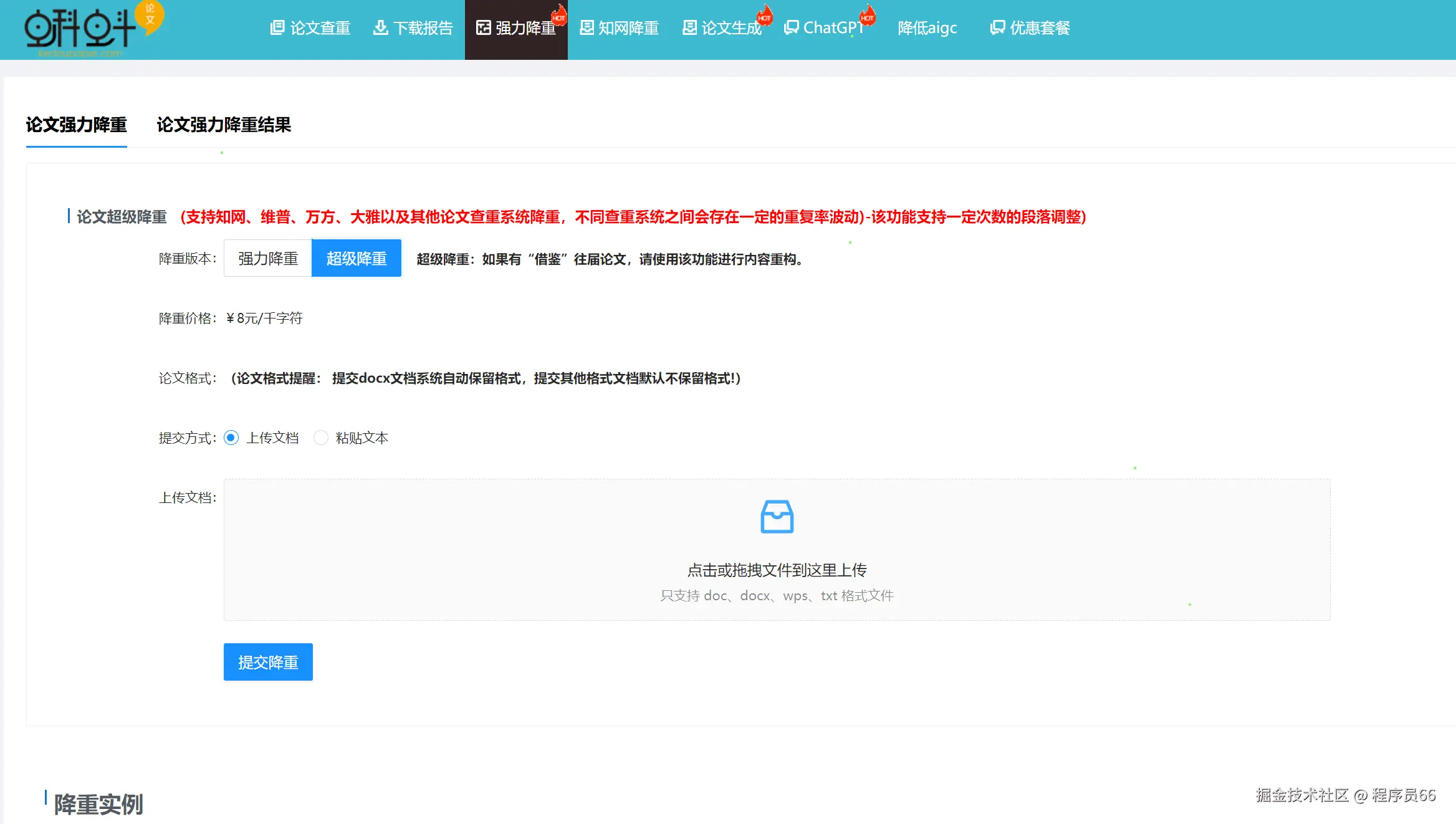
Task: Select the 上传文档 radio option
Action: [x=231, y=438]
